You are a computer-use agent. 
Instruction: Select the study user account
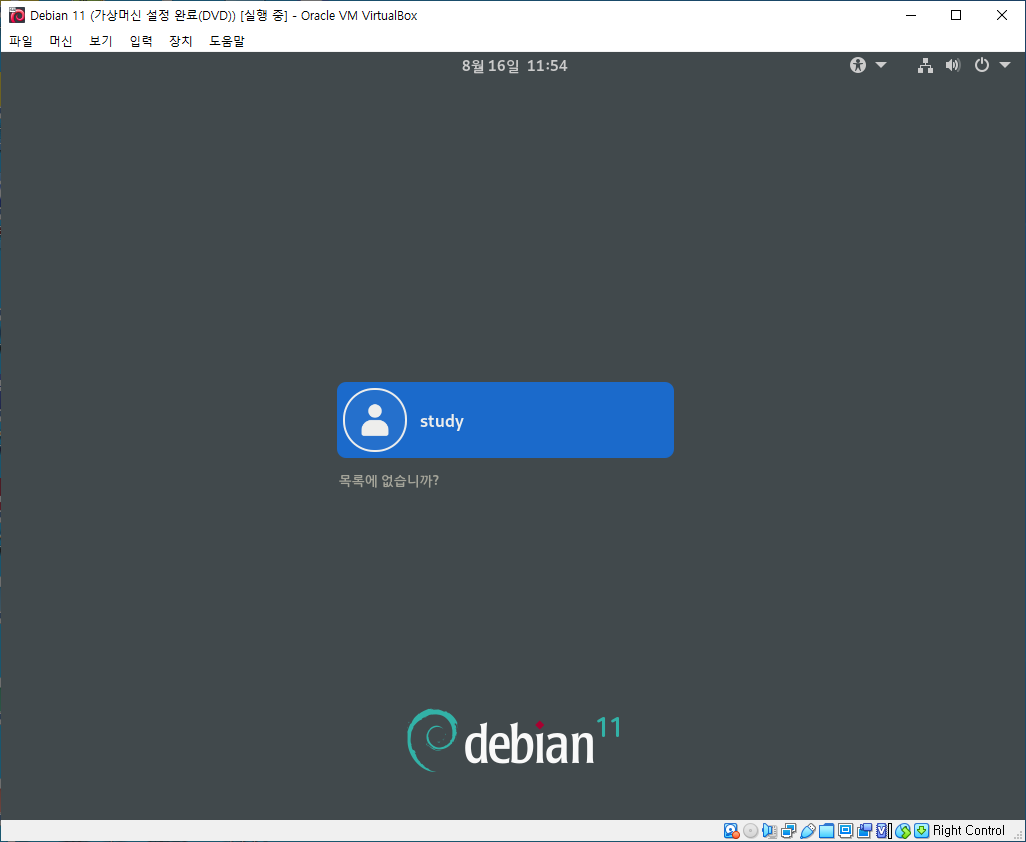[x=505, y=420]
